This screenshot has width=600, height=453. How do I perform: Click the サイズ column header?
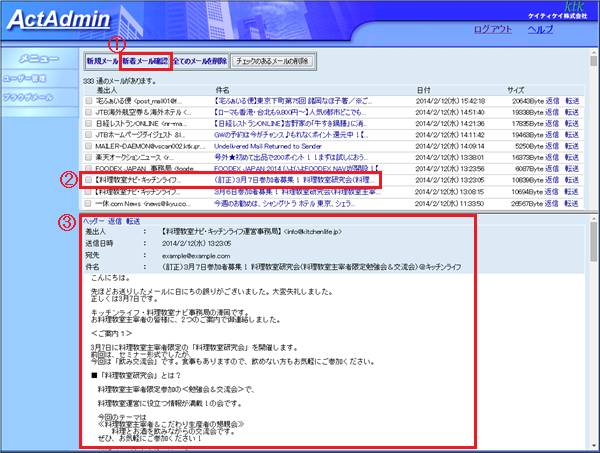point(515,90)
